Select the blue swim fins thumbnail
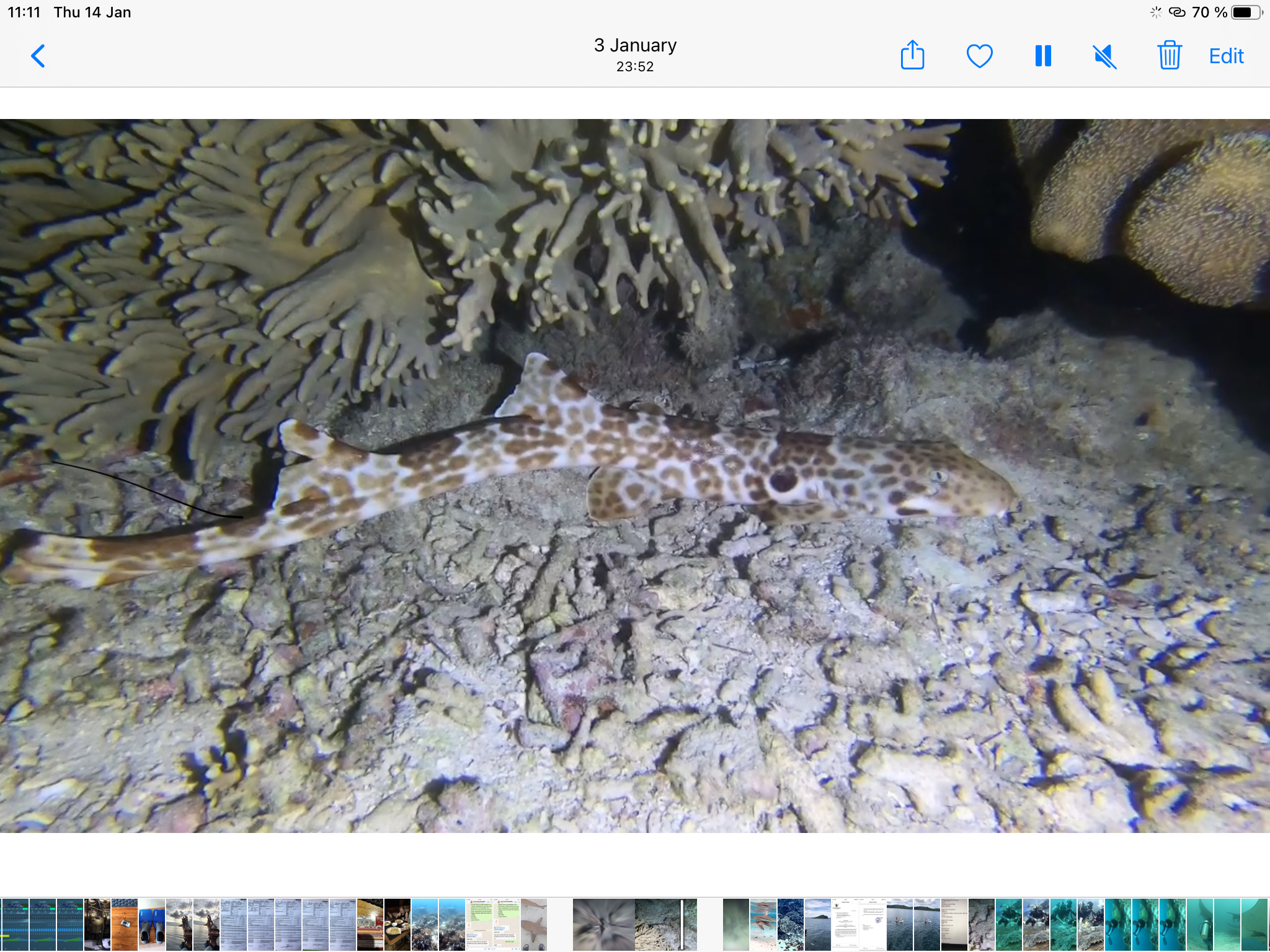The image size is (1270, 952). click(151, 924)
